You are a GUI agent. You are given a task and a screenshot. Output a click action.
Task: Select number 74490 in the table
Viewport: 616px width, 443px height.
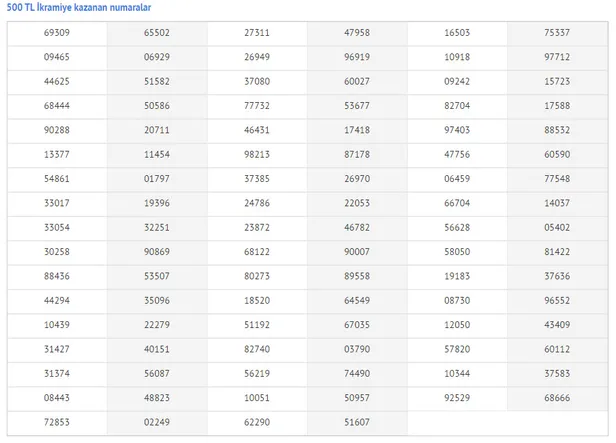coord(357,374)
